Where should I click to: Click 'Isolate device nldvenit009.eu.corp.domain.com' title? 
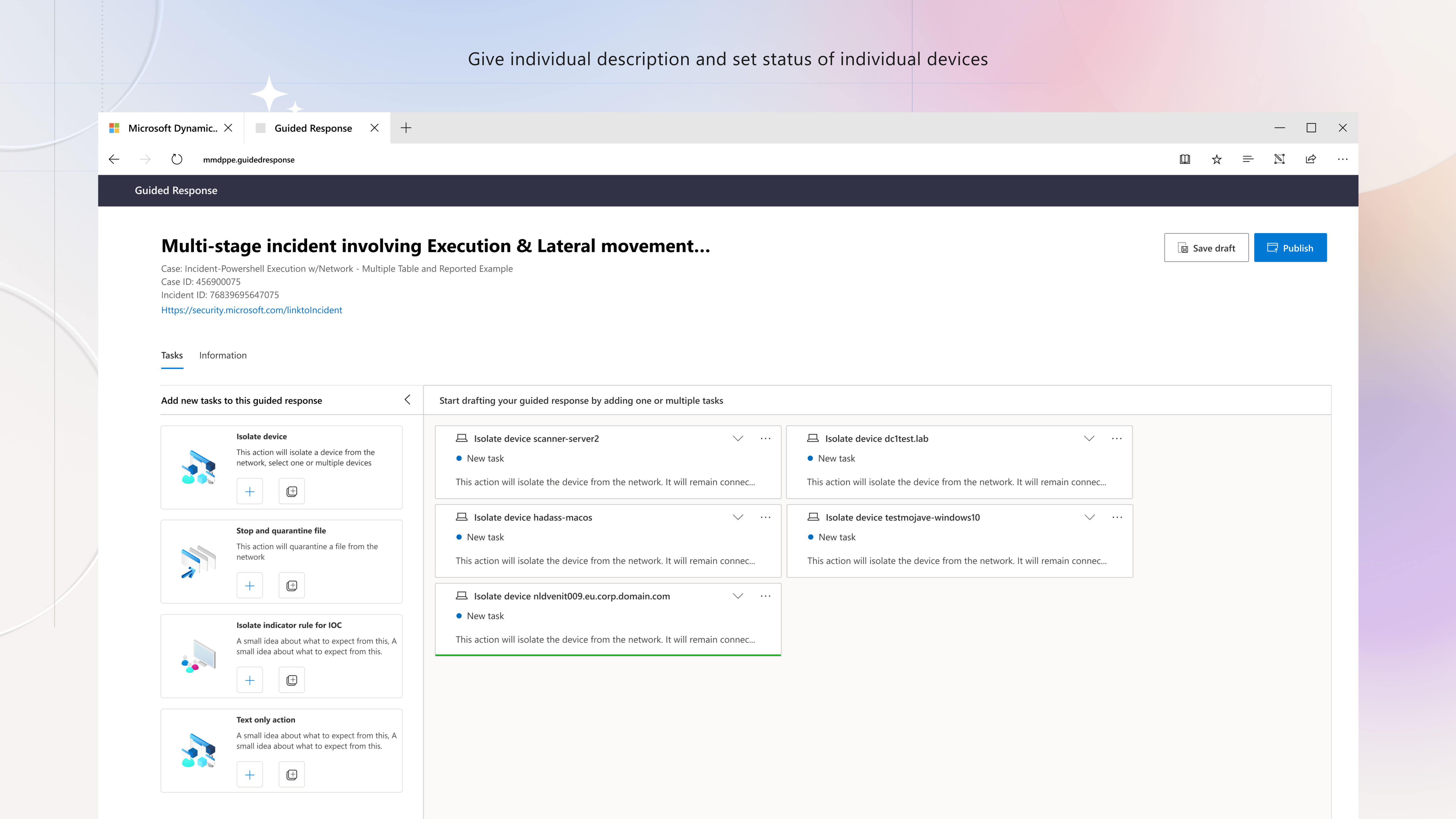coord(572,596)
